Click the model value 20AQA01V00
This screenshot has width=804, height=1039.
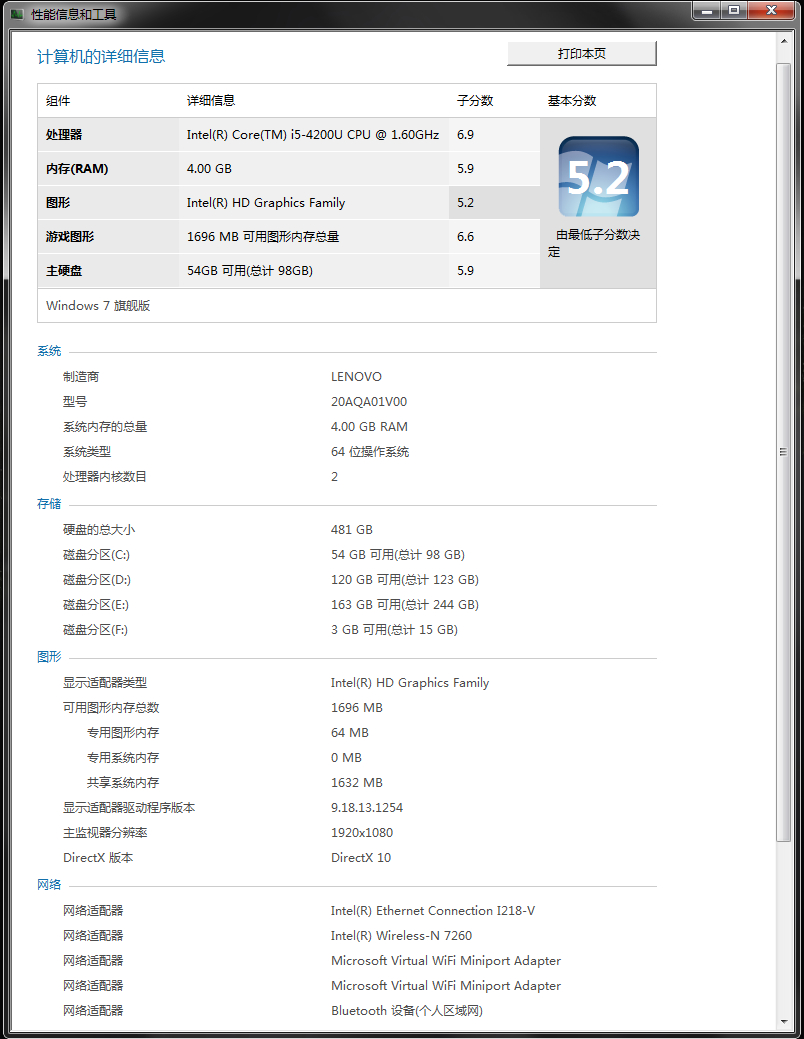click(x=369, y=402)
